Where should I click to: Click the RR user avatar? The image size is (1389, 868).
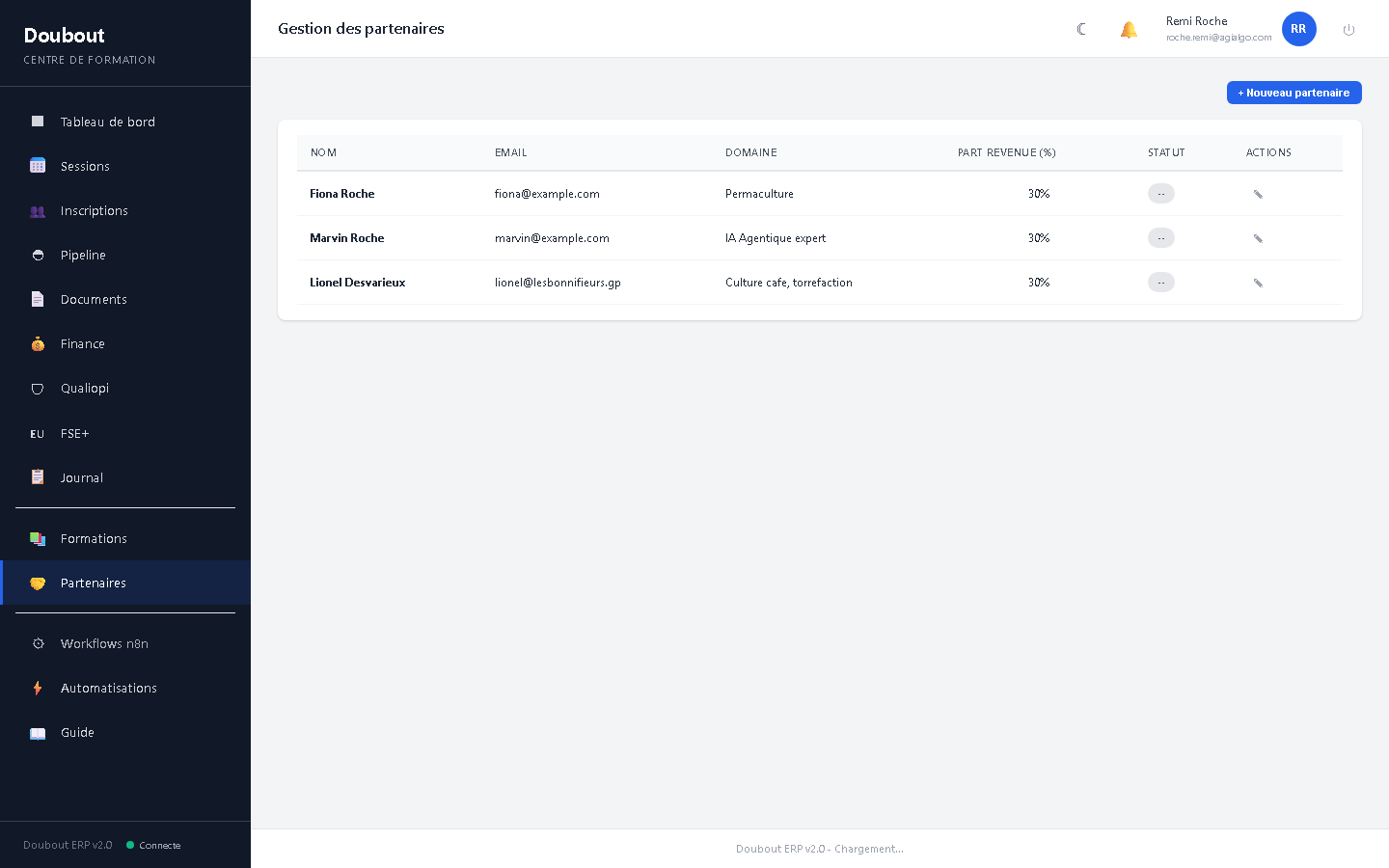click(1298, 29)
